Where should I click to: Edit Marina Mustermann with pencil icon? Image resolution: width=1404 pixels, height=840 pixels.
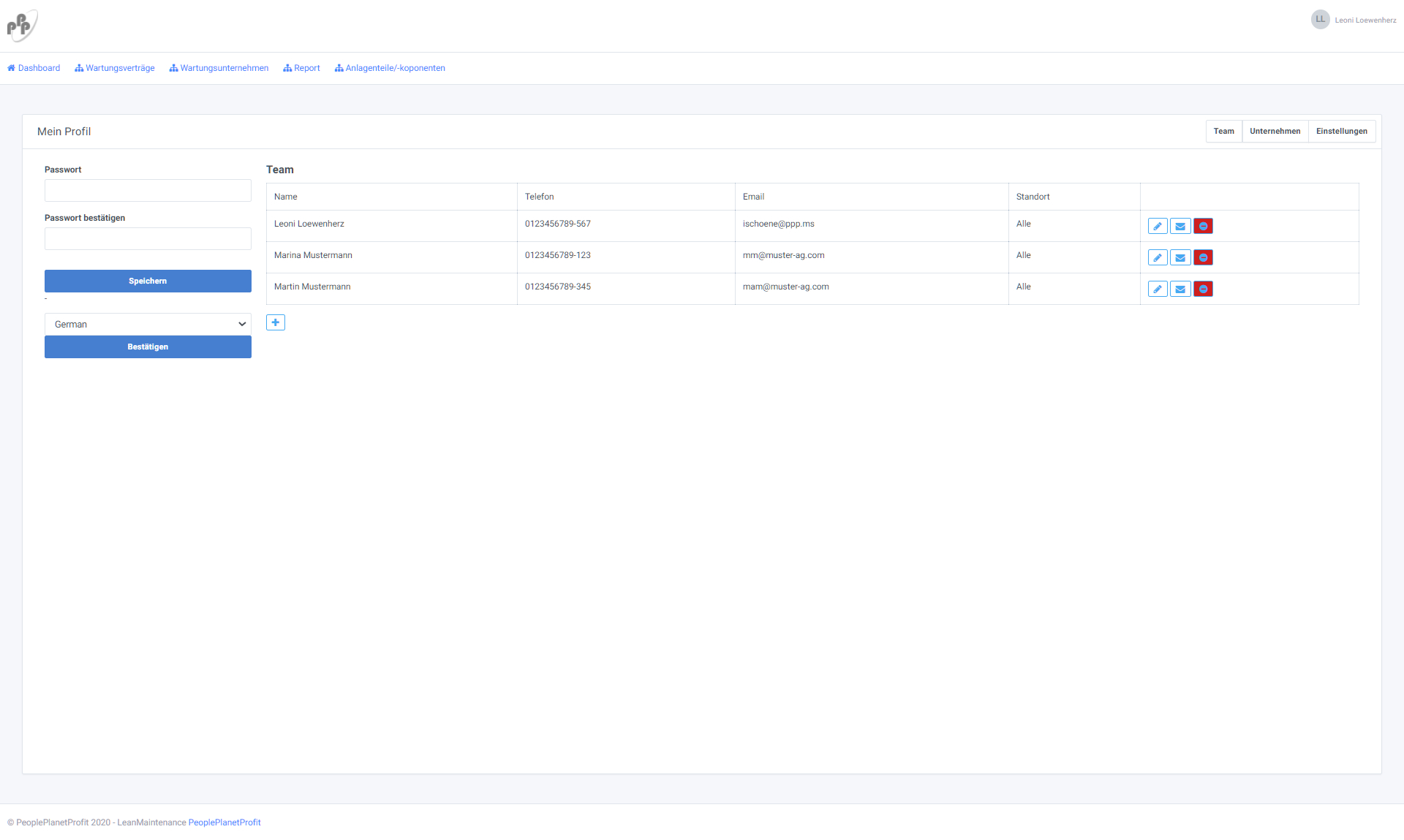coord(1158,258)
